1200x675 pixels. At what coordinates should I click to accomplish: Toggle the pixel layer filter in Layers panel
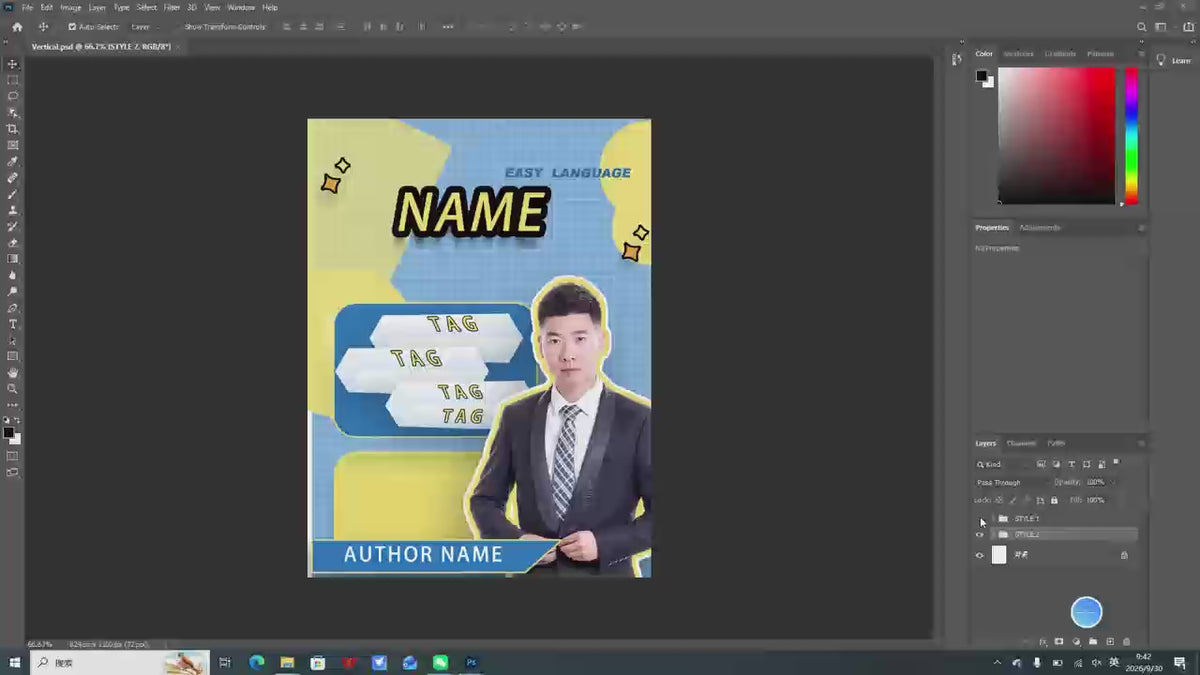click(x=1041, y=464)
